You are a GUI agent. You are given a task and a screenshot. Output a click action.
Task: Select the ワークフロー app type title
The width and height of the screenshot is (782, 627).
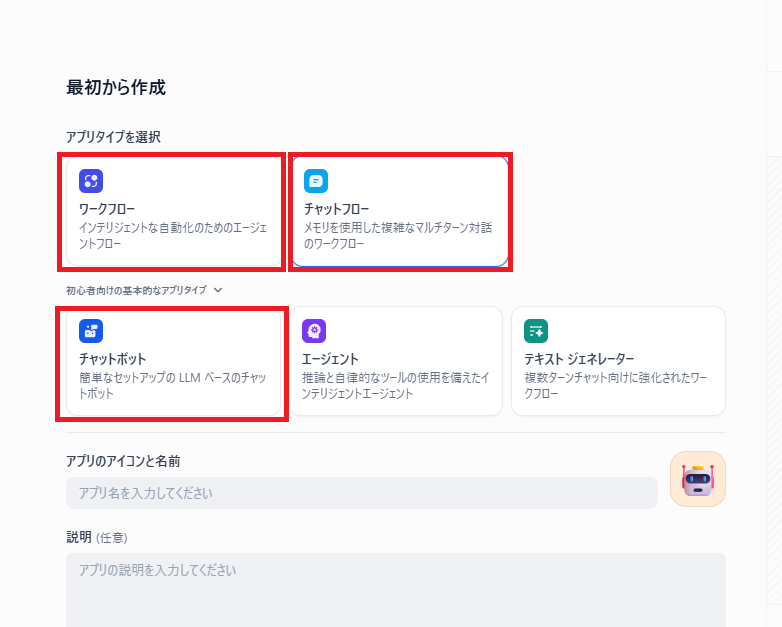point(107,209)
